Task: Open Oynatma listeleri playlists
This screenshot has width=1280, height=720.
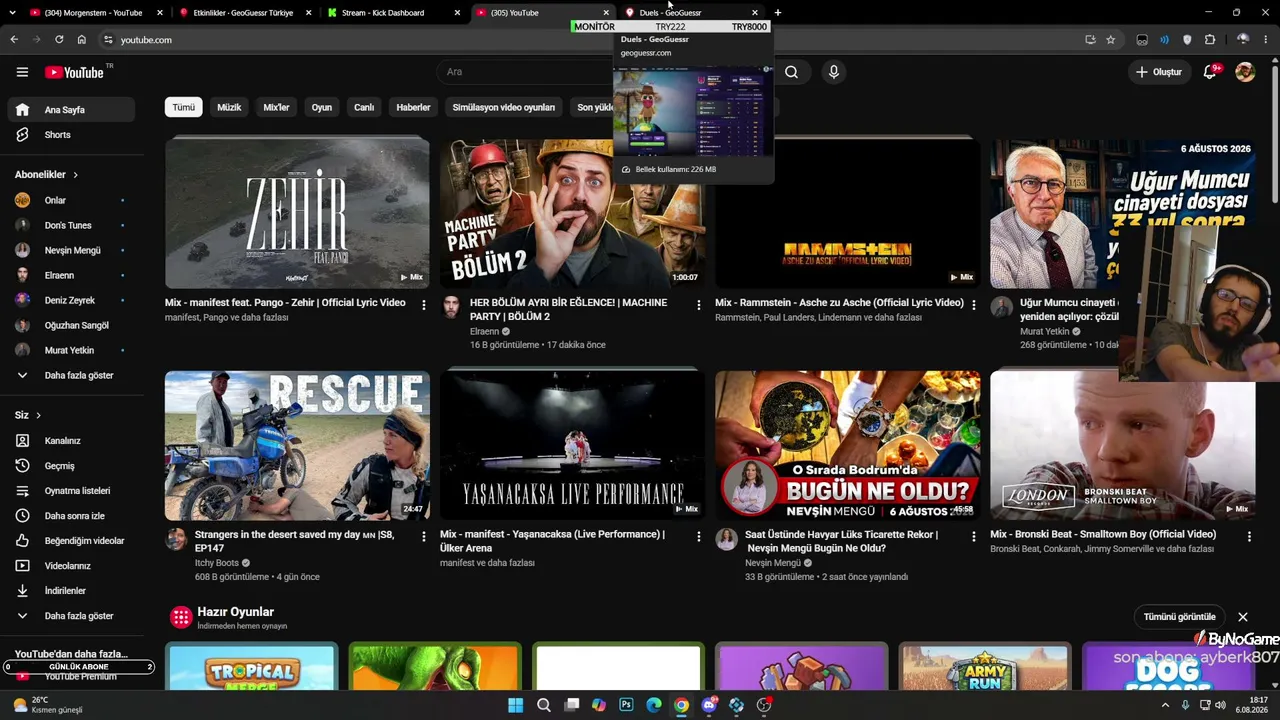Action: 70,491
